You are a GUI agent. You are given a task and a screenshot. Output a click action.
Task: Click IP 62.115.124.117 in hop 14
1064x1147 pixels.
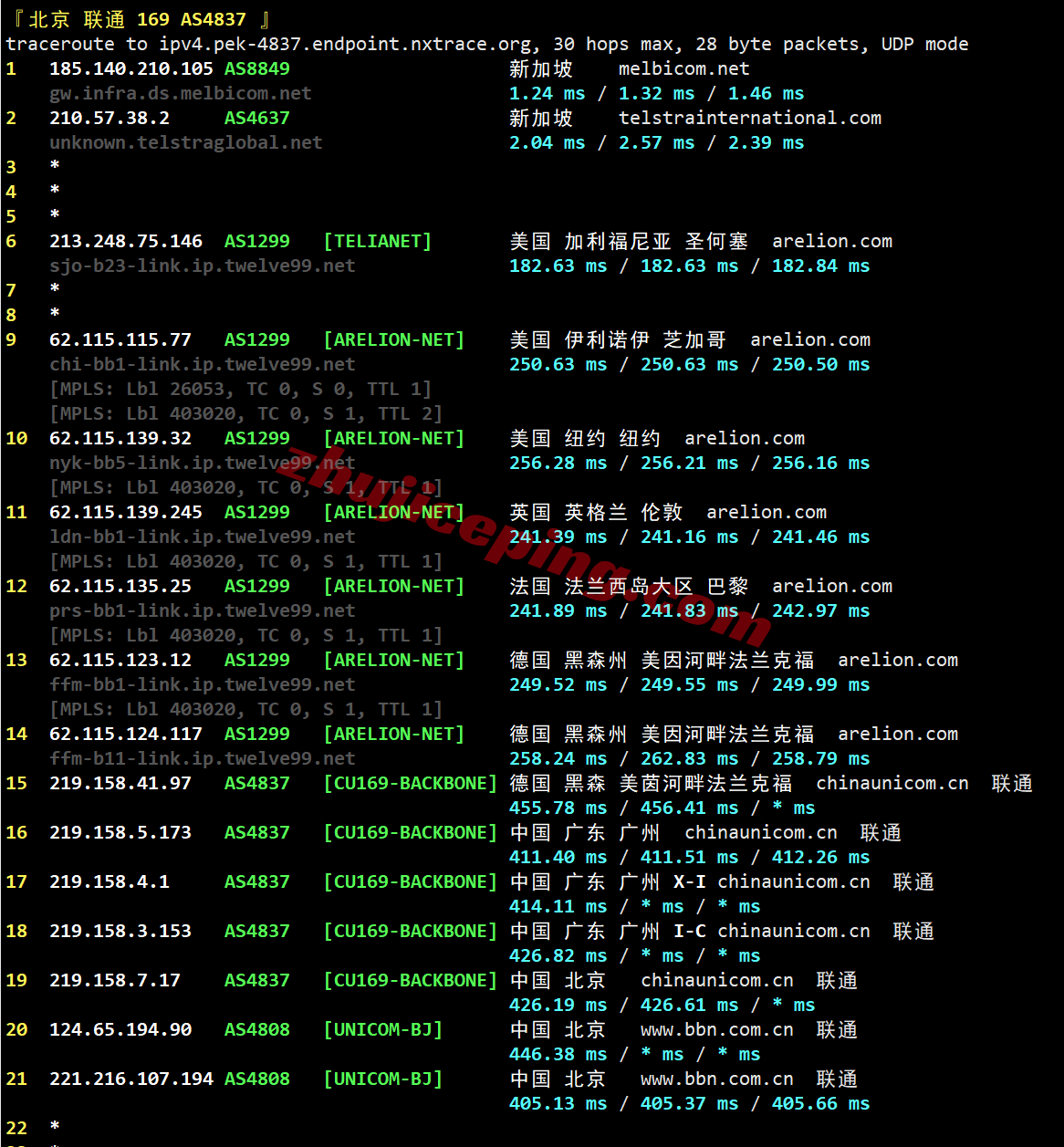pyautogui.click(x=126, y=734)
